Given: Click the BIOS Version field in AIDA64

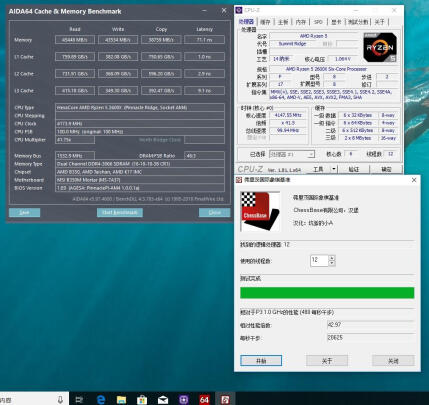Looking at the screenshot, I should (140, 188).
